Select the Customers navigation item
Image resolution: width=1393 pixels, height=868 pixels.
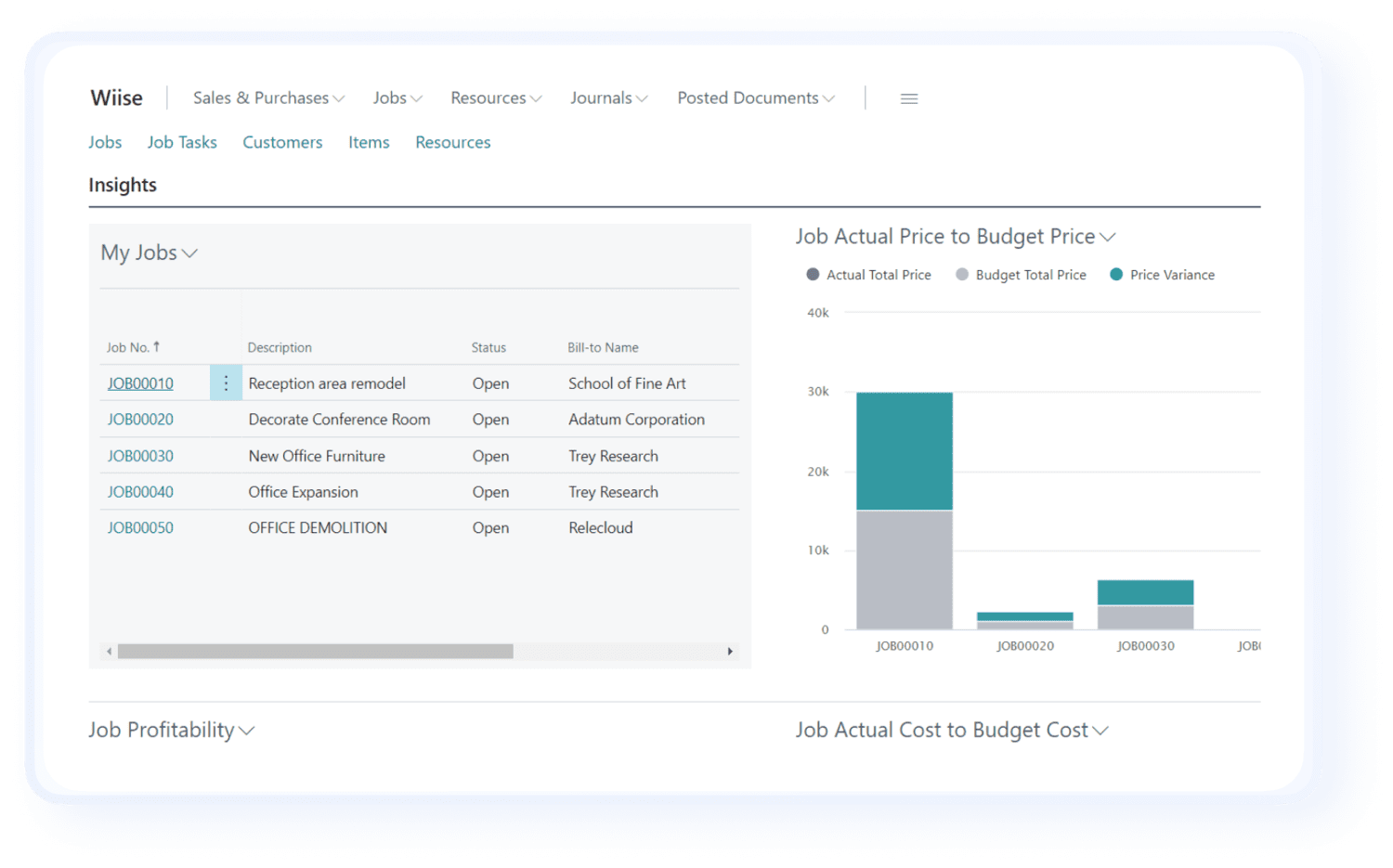(282, 142)
